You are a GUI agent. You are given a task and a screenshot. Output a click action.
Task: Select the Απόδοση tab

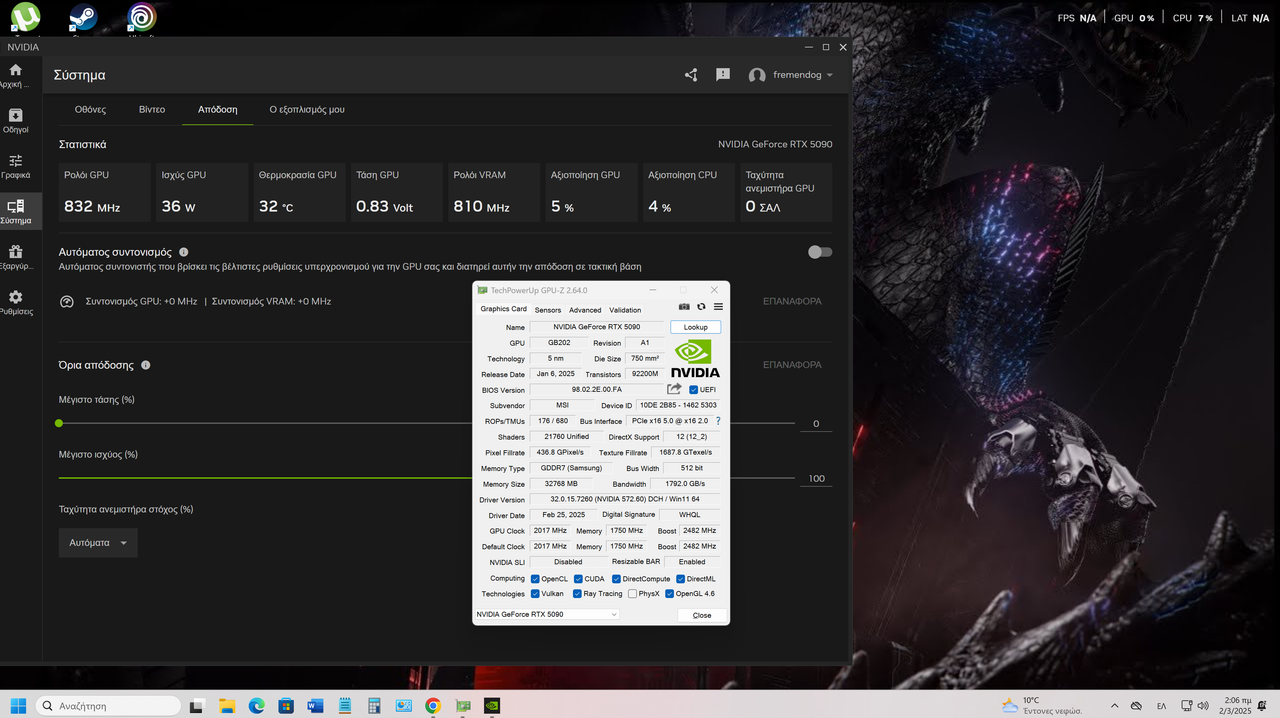point(218,109)
